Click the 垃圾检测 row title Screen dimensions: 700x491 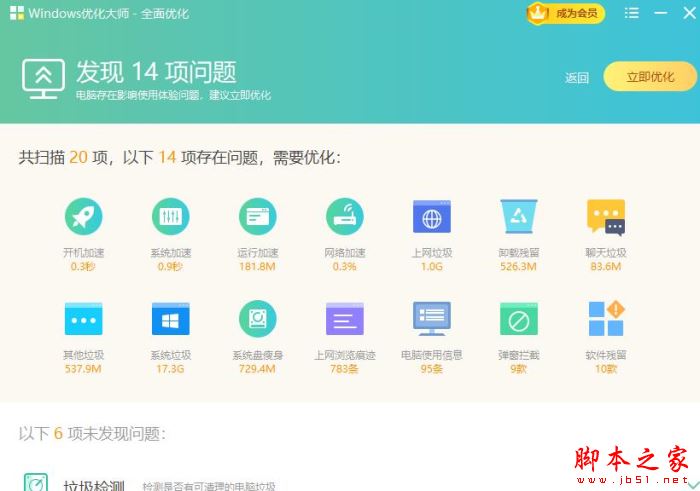tap(94, 486)
